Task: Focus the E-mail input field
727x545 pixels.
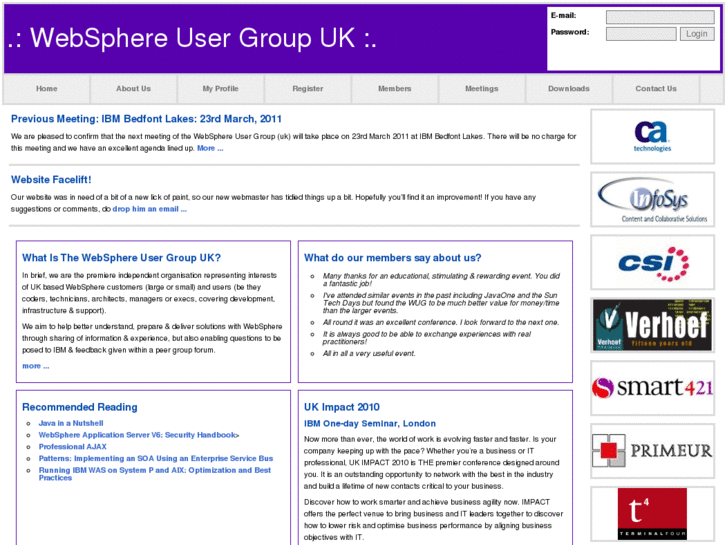Action: pyautogui.click(x=660, y=17)
